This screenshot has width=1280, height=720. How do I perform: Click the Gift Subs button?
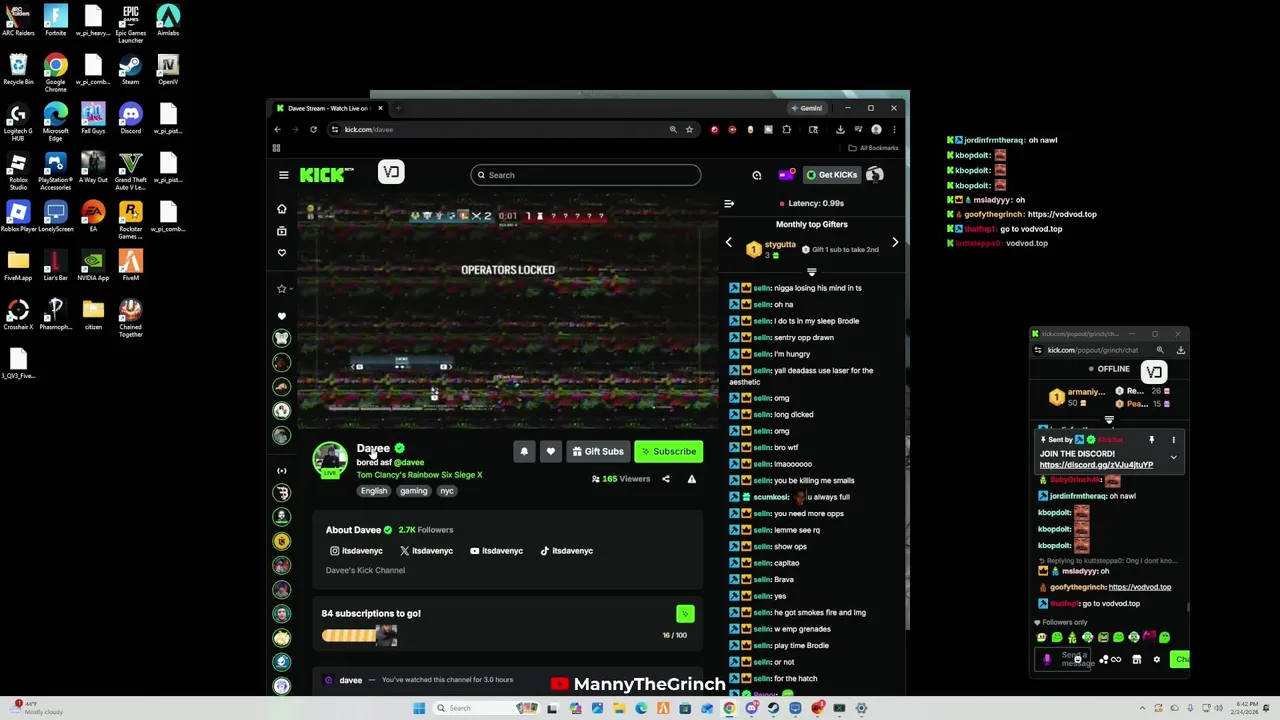click(x=598, y=452)
